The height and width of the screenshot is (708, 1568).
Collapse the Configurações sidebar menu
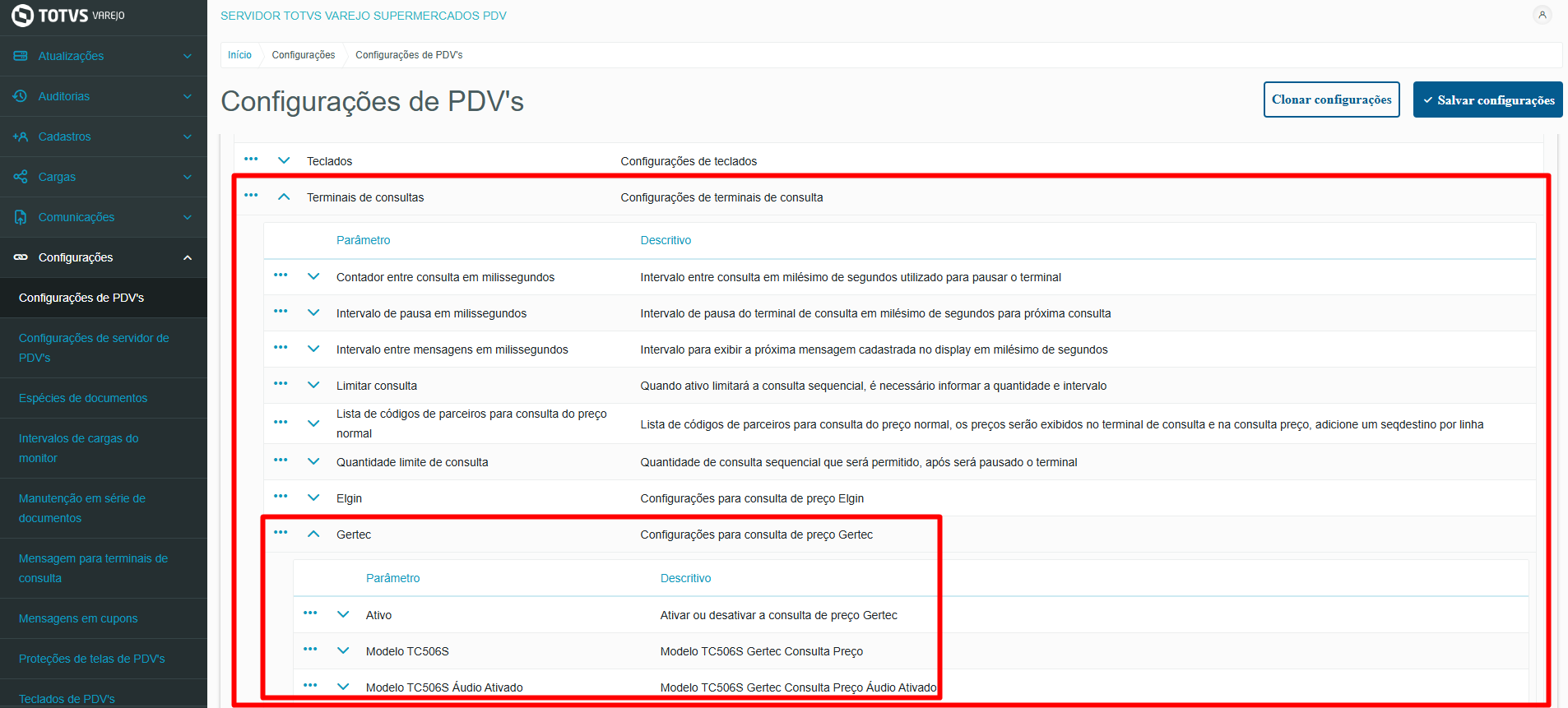188,257
